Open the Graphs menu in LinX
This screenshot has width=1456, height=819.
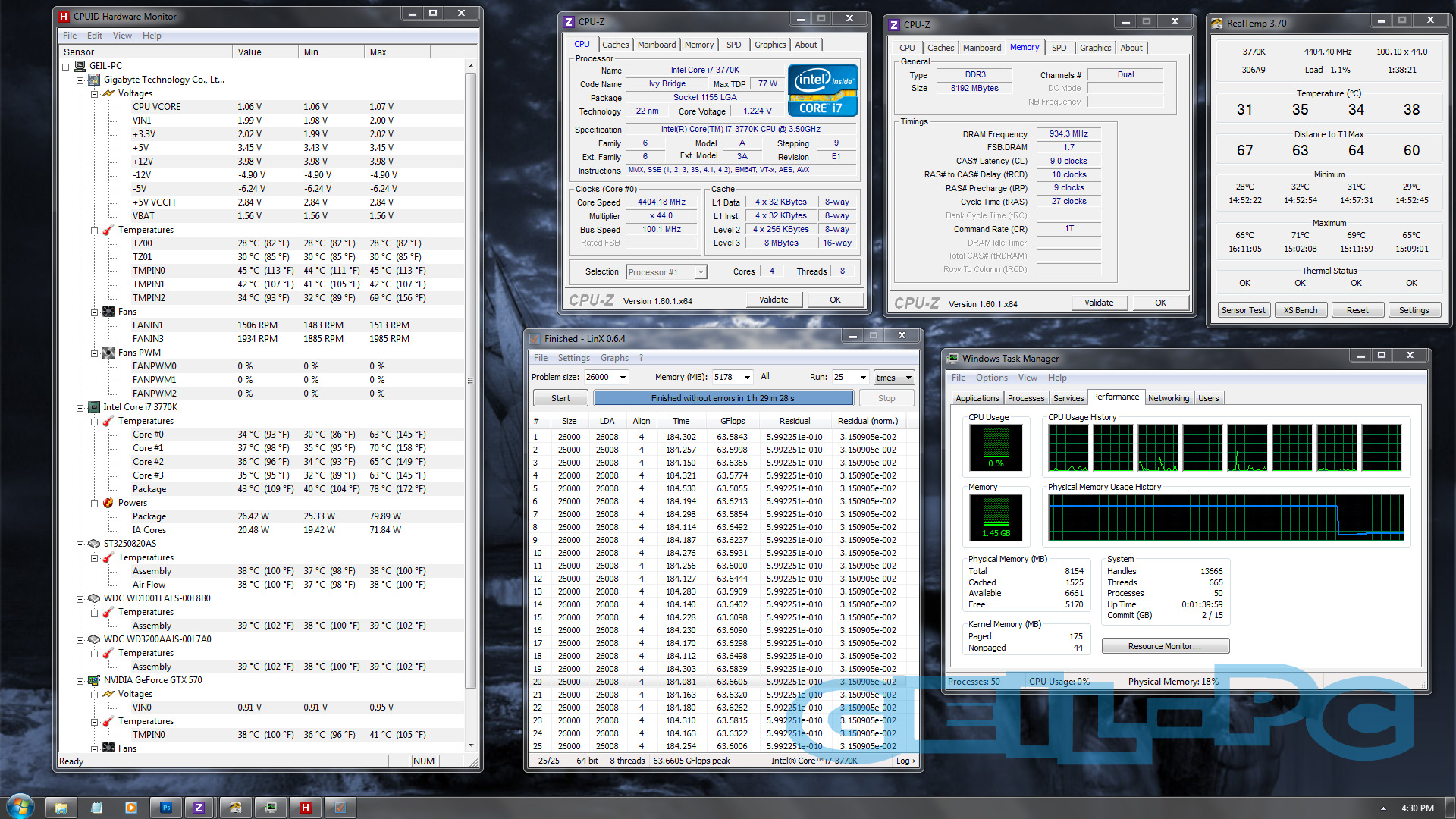click(613, 358)
